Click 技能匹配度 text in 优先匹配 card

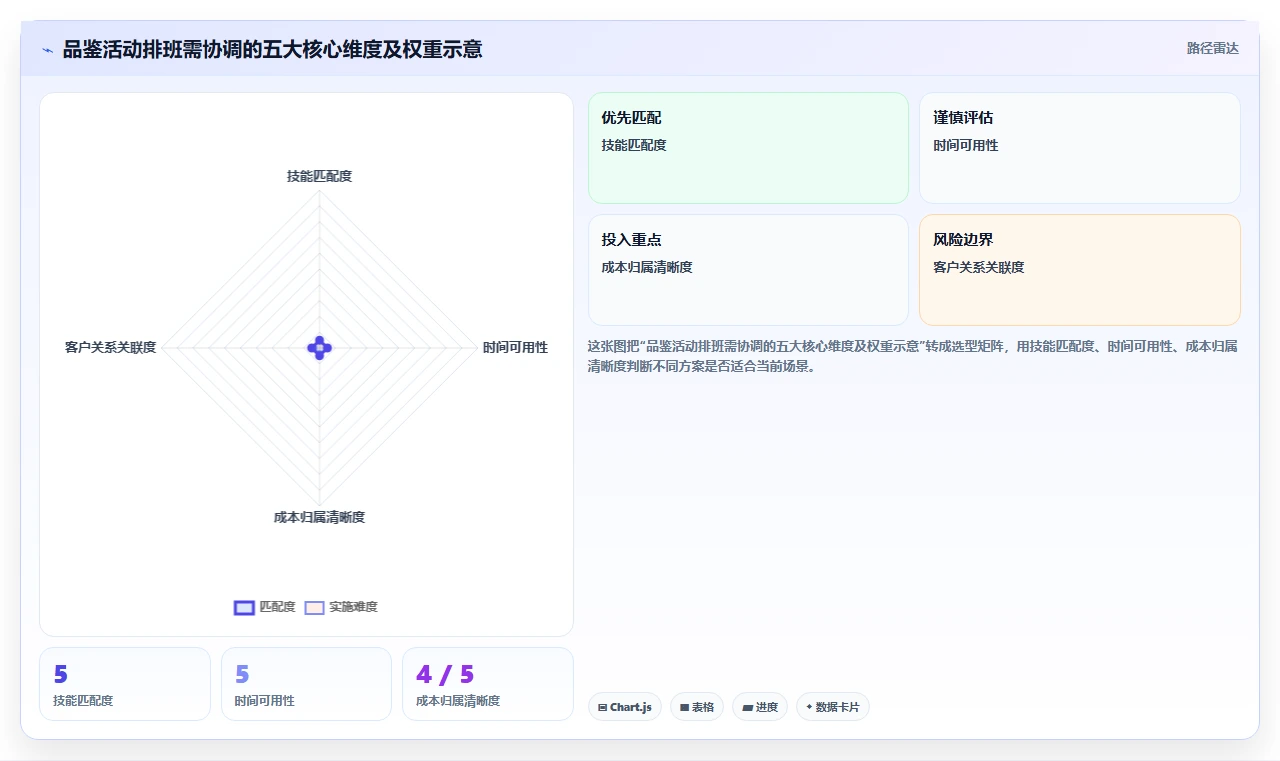634,145
